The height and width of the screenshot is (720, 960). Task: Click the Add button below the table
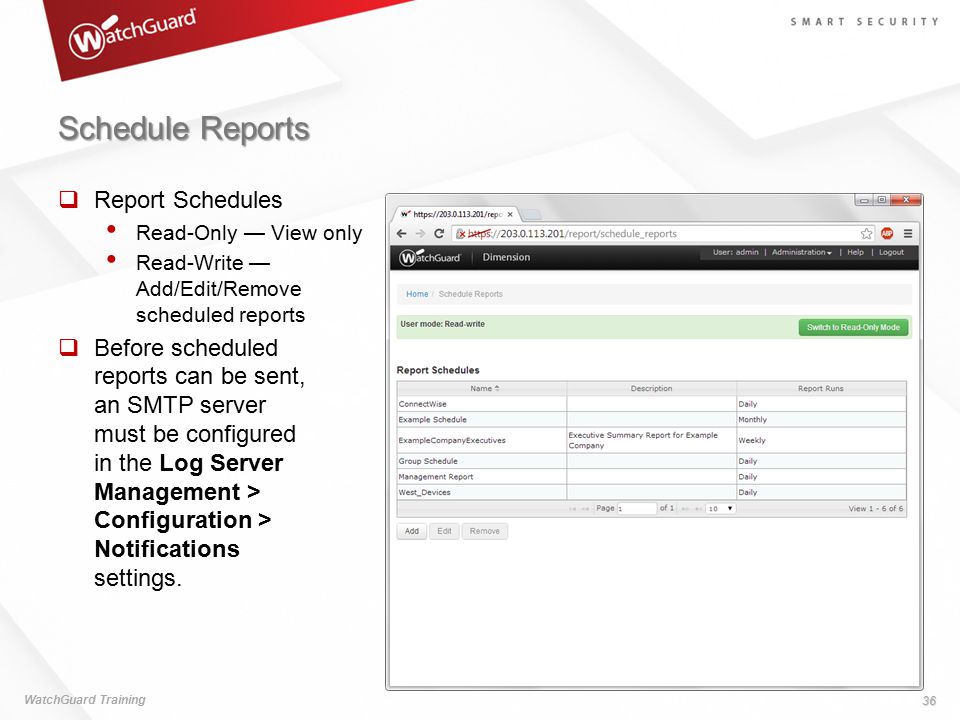point(411,531)
